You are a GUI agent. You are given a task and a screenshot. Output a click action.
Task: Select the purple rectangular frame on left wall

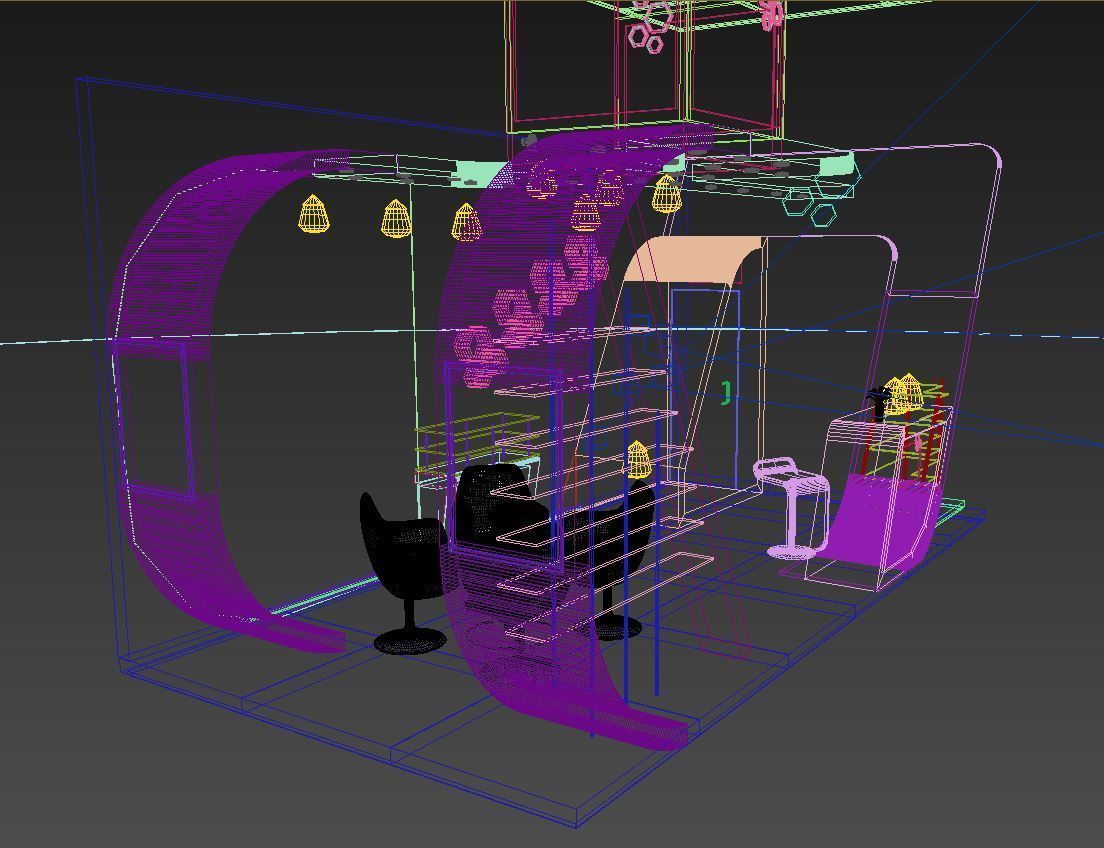[153, 418]
